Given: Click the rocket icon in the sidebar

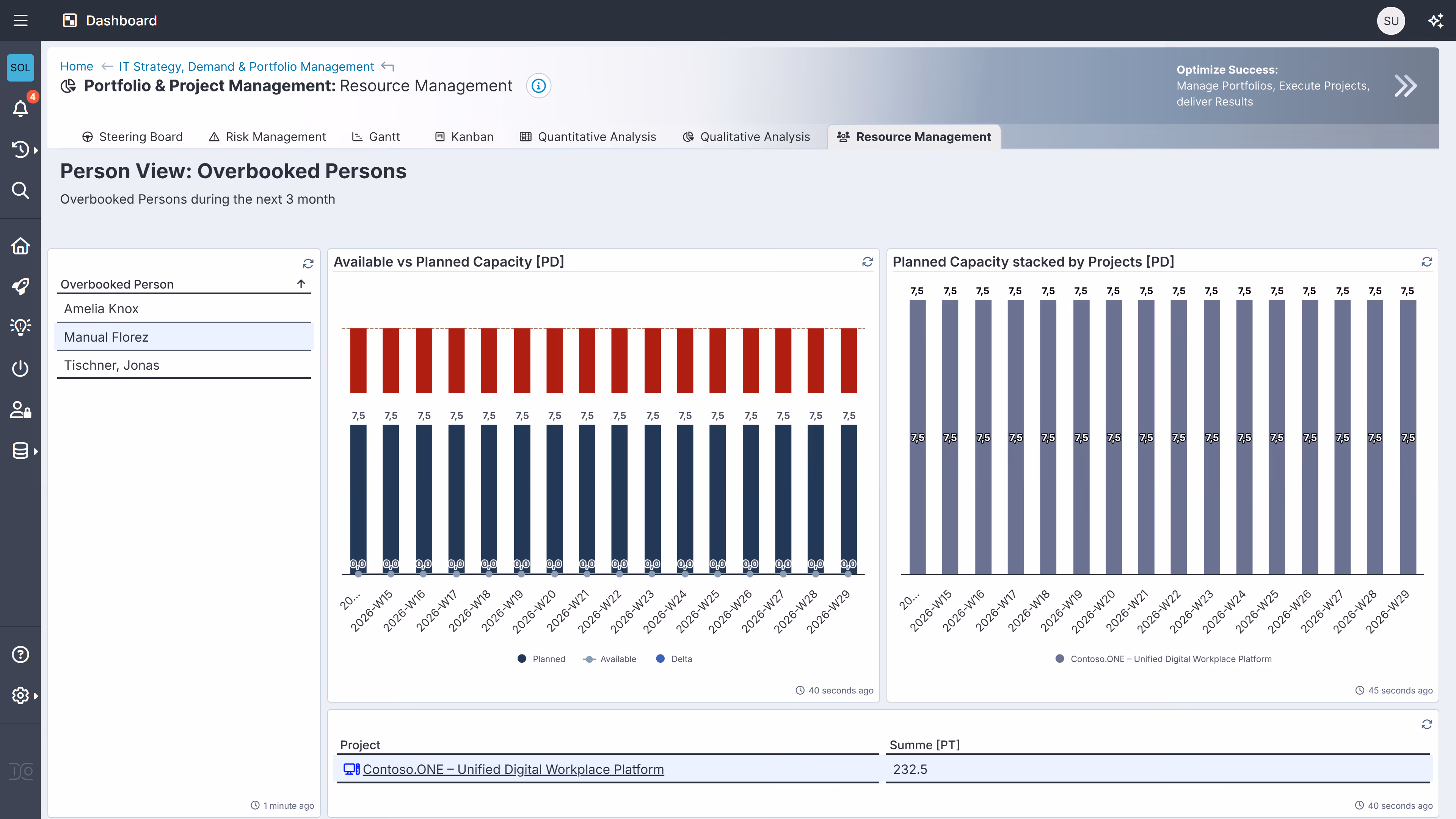Looking at the screenshot, I should [x=20, y=287].
